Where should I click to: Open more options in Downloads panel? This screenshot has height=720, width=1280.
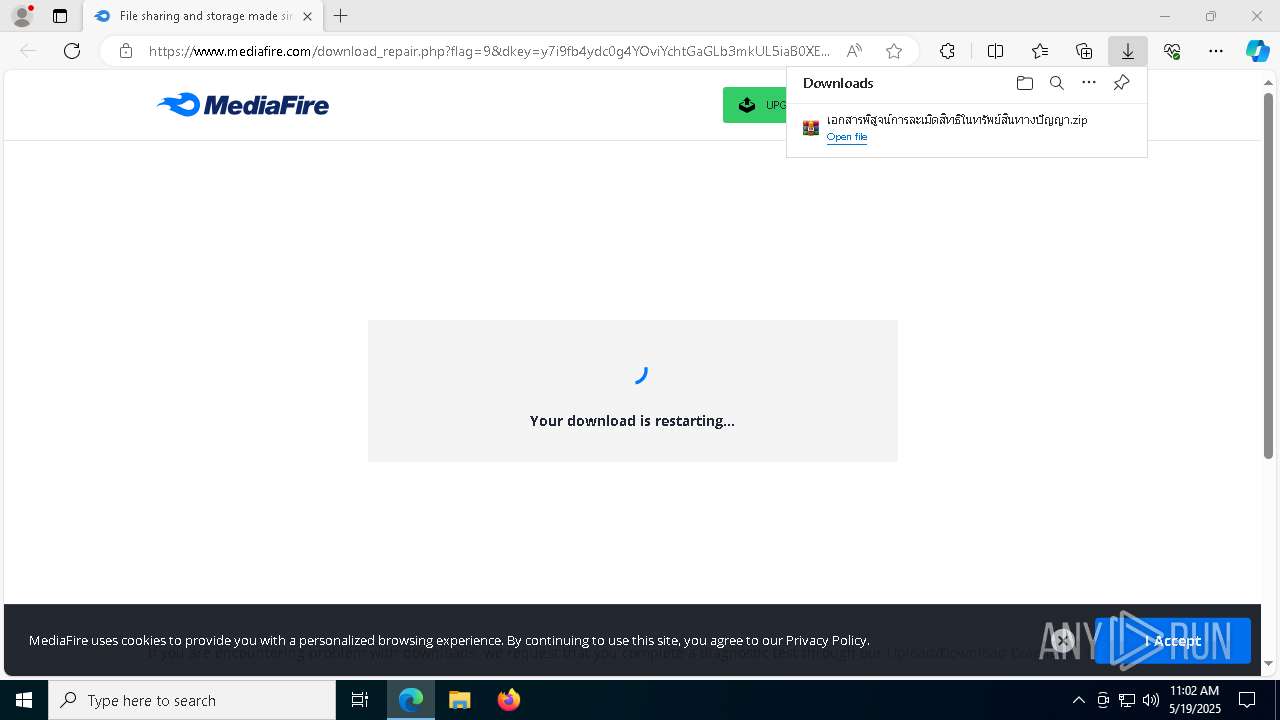(1089, 83)
